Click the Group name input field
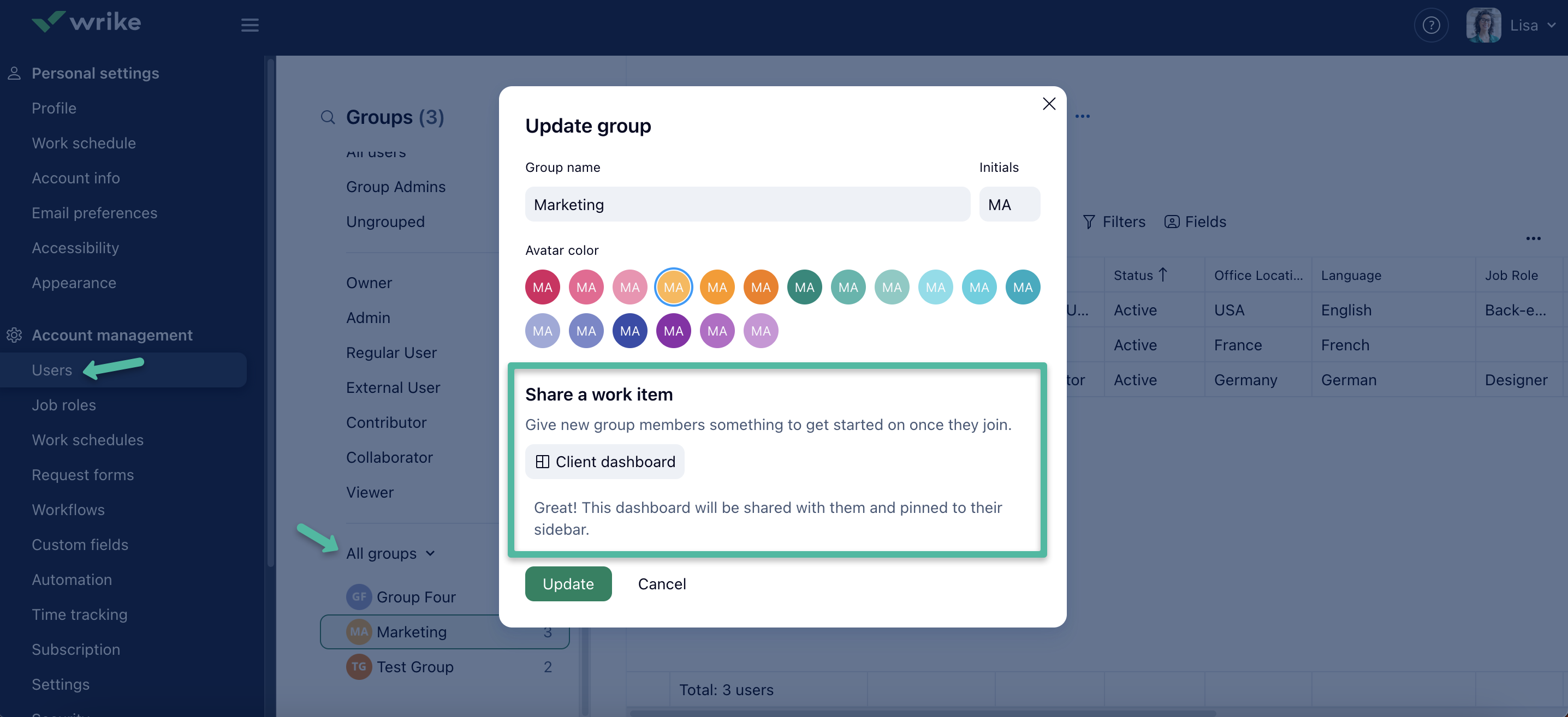This screenshot has height=717, width=1568. pos(747,204)
